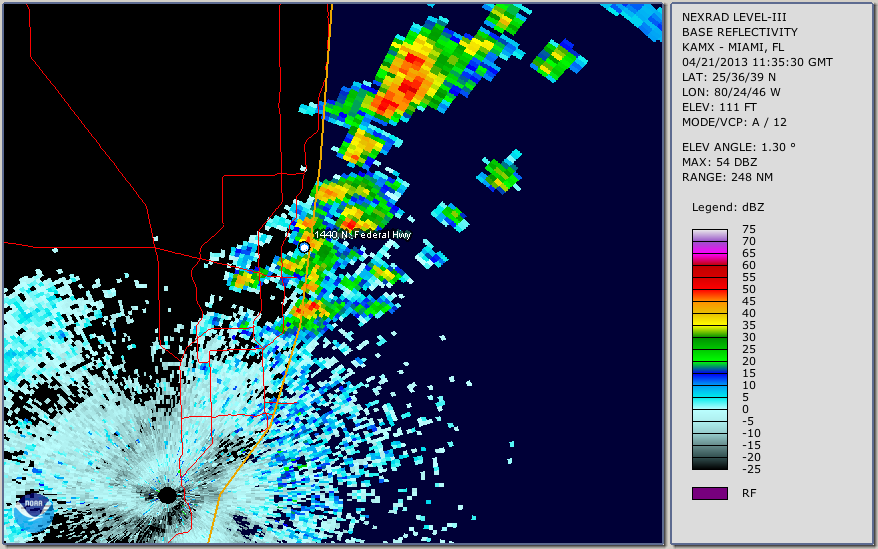Click the 'LON: 80/24/46 W' text

pyautogui.click(x=731, y=92)
